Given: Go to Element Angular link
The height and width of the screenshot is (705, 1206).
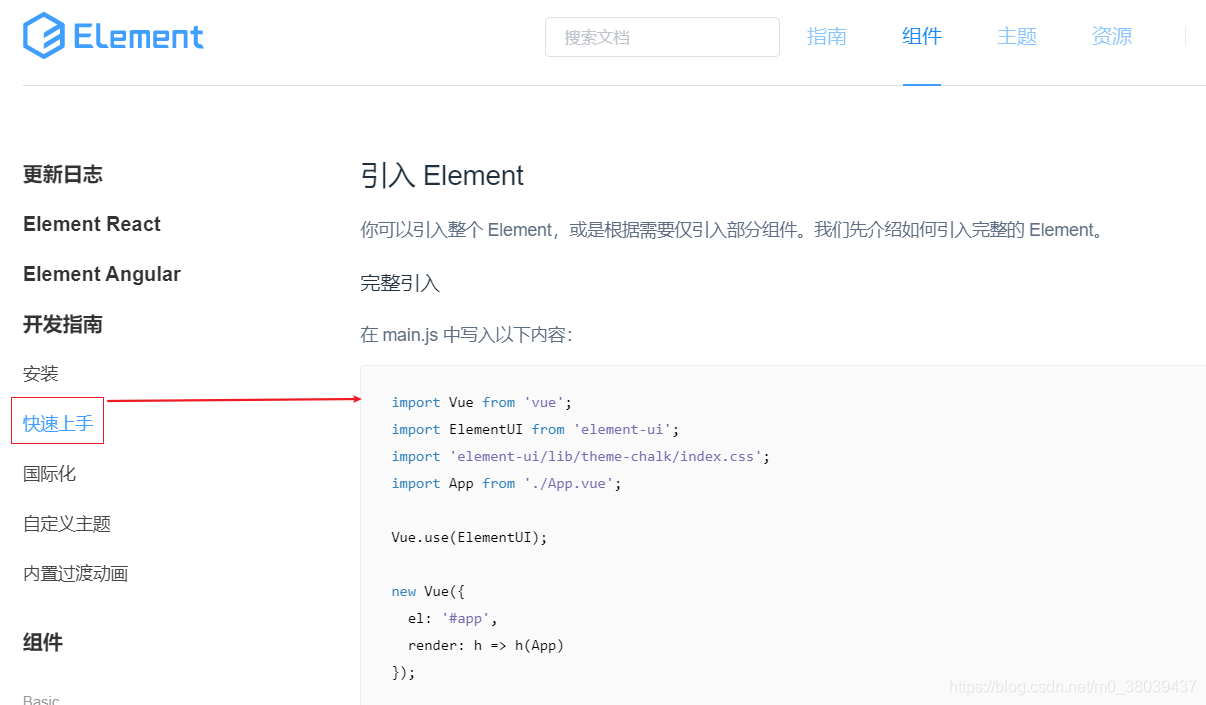Looking at the screenshot, I should coord(102,274).
